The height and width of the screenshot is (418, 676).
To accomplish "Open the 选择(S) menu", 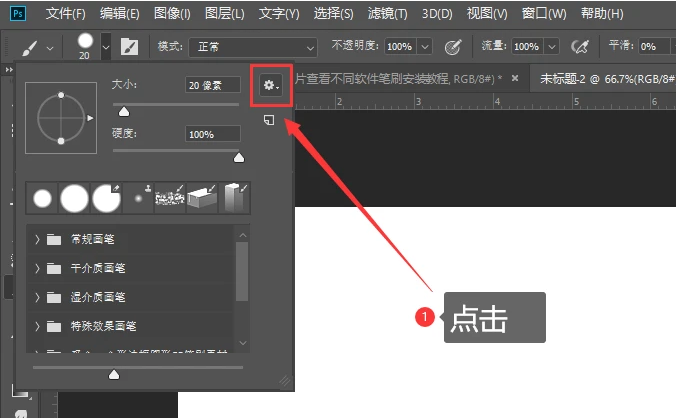I will (333, 14).
